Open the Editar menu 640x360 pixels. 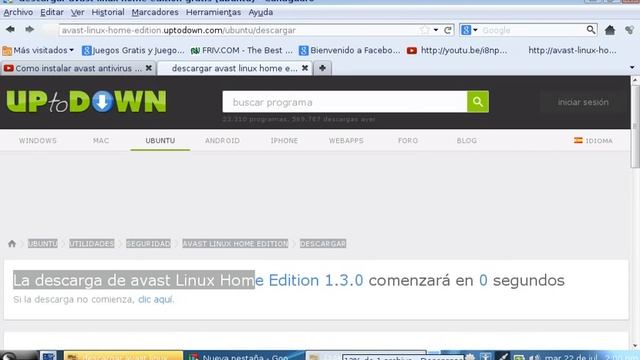tap(52, 12)
